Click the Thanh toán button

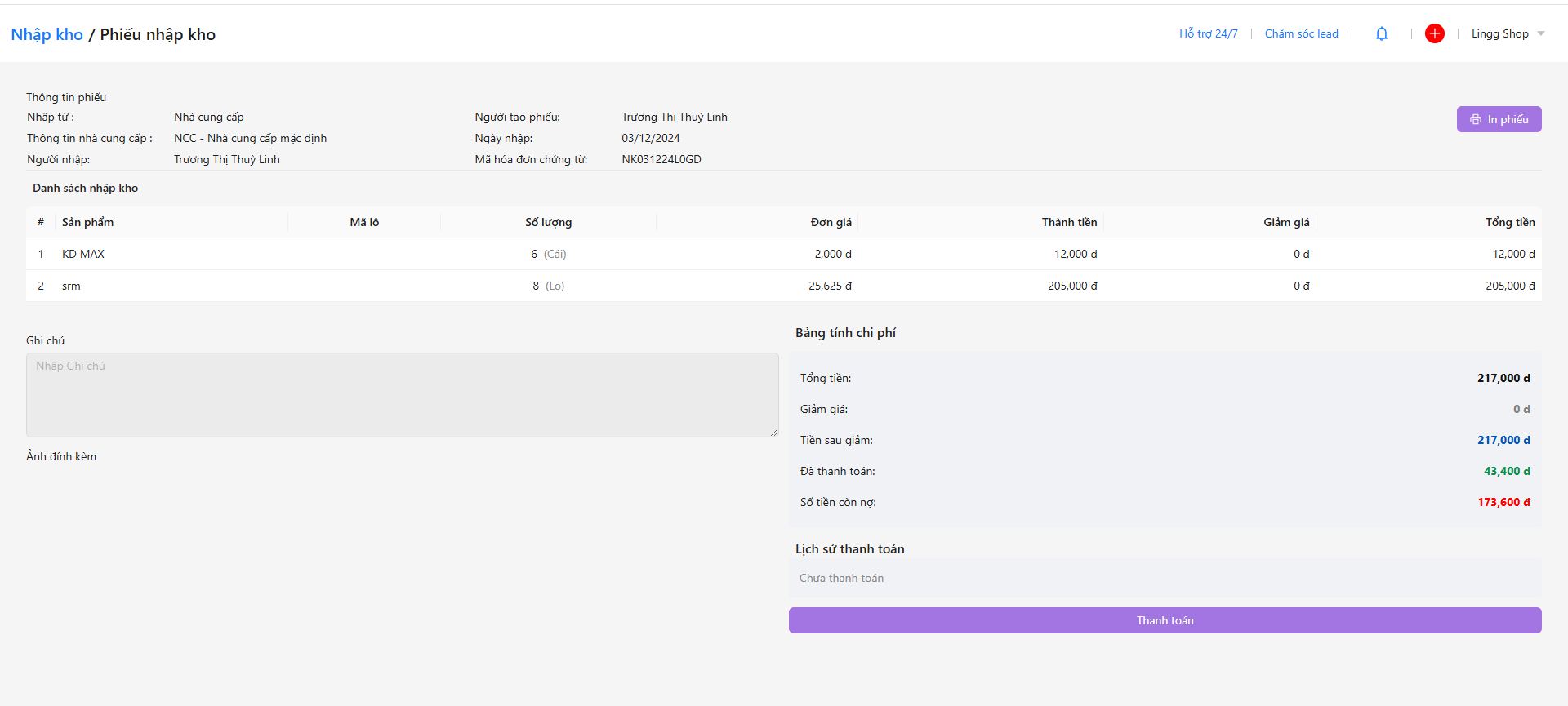1165,620
